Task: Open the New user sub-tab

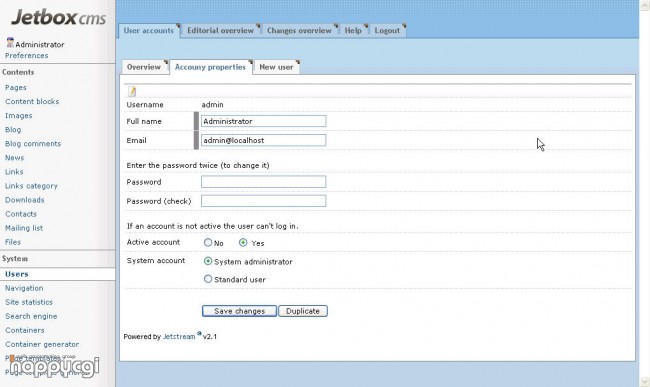Action: (x=276, y=67)
